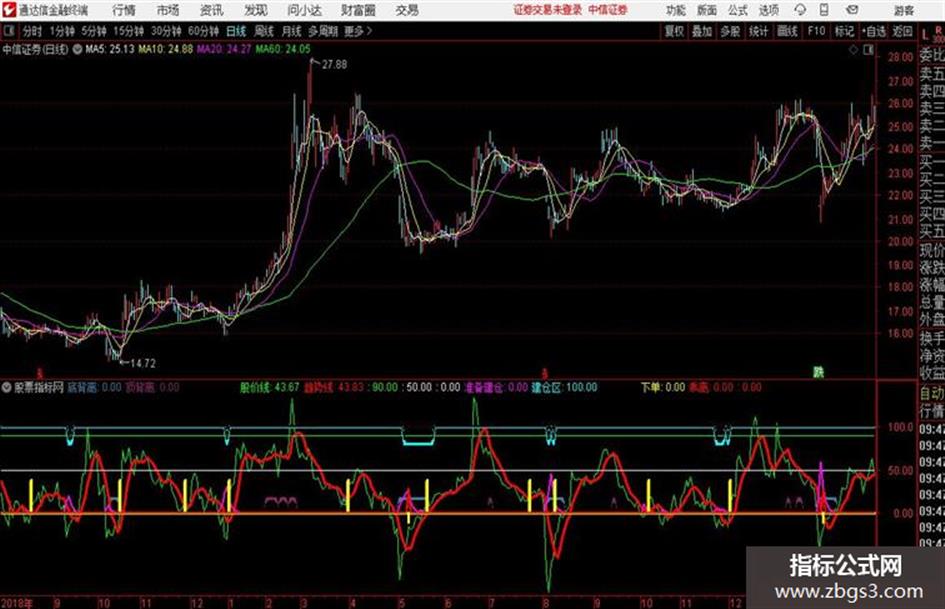This screenshot has width=945, height=609.
Task: Click the MA5: 25.13 value label
Action: [110, 49]
